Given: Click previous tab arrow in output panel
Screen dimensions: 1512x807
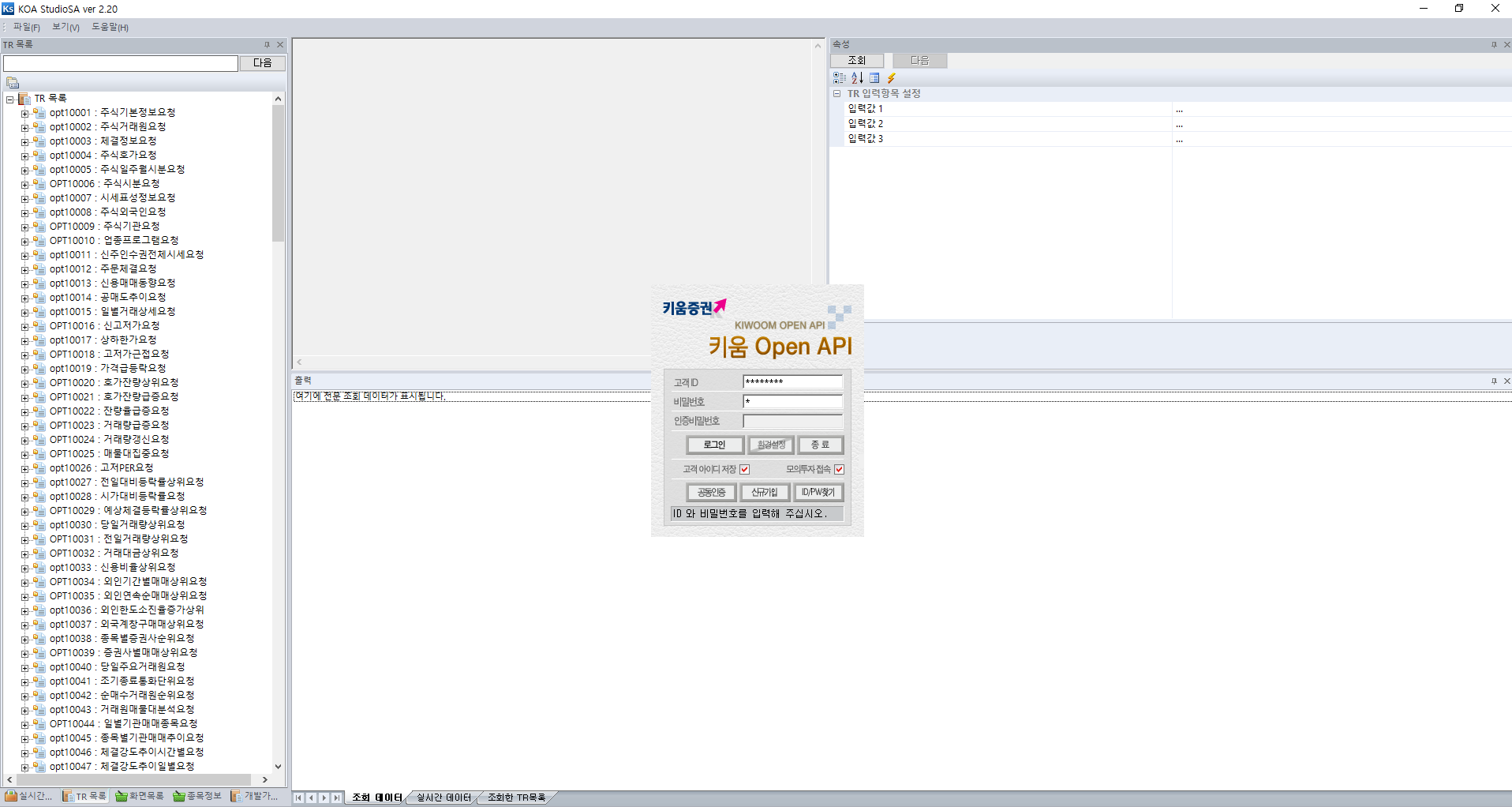Looking at the screenshot, I should point(312,798).
